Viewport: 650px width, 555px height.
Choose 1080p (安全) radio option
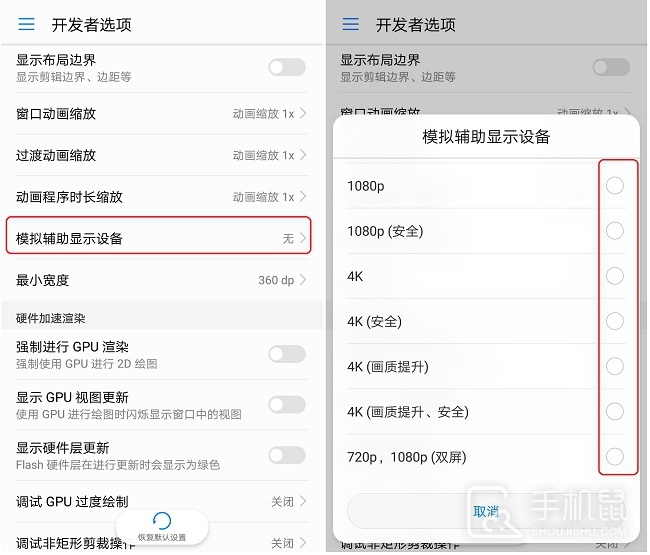pyautogui.click(x=615, y=231)
